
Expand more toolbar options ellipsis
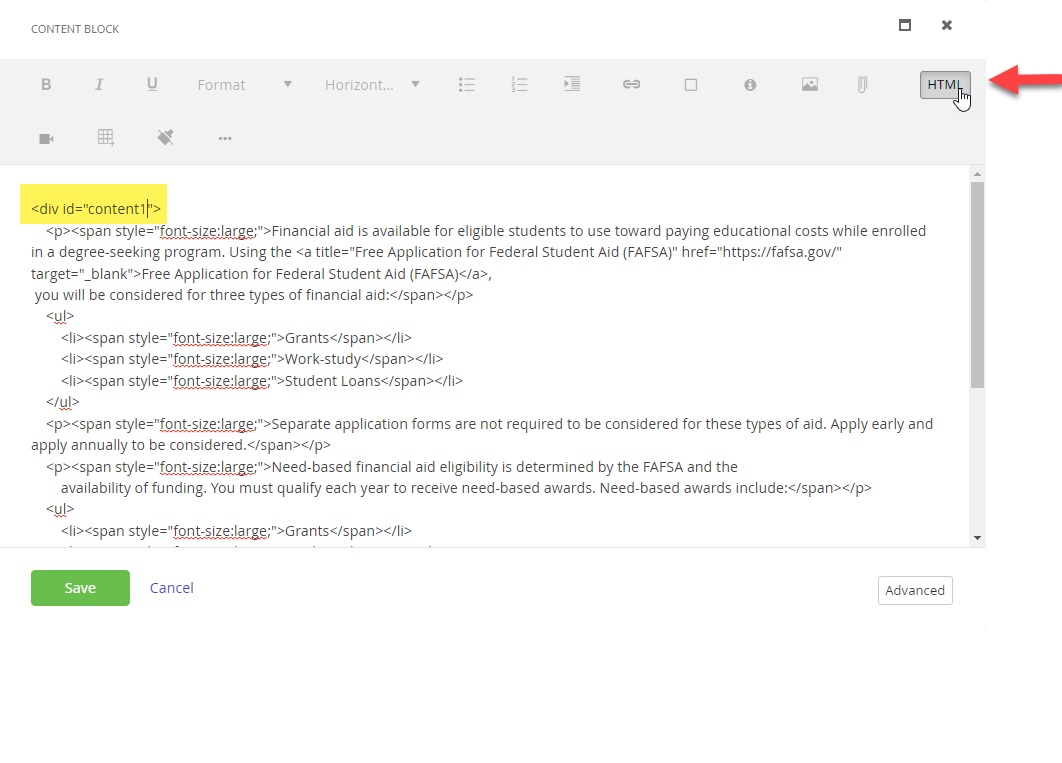coord(224,138)
